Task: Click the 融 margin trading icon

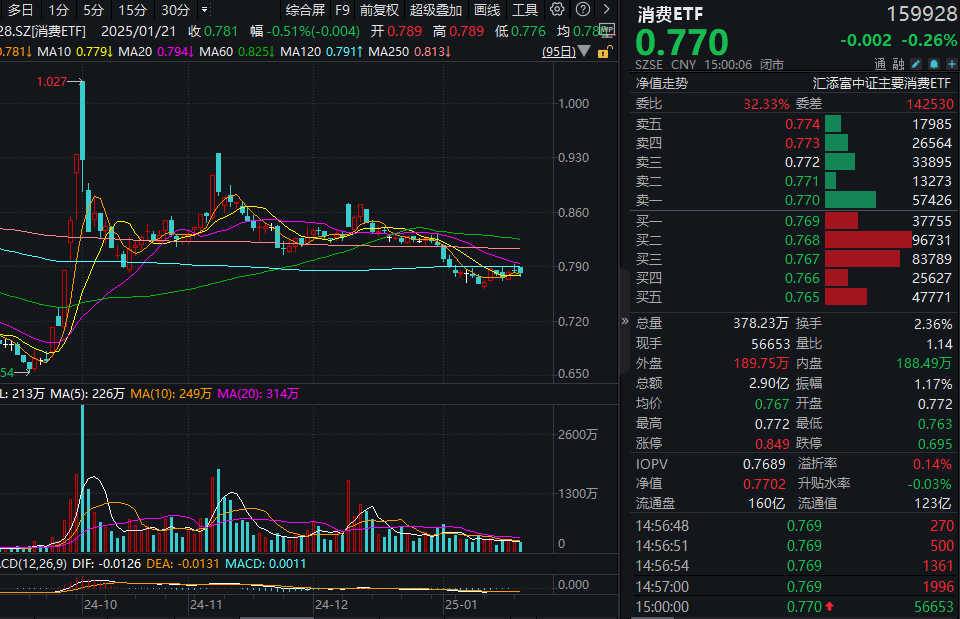Action: click(x=901, y=62)
